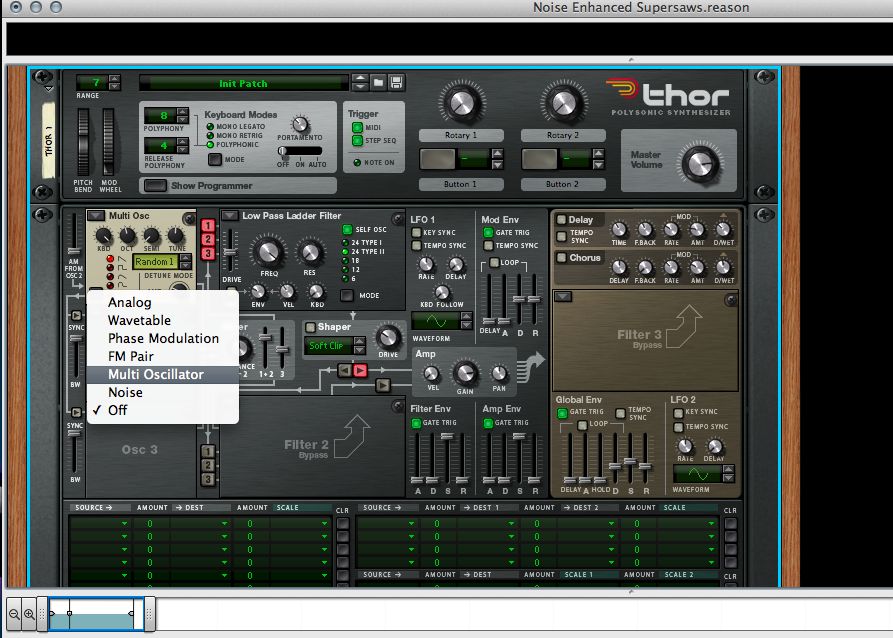Image resolution: width=893 pixels, height=638 pixels.
Task: Select oscillator routing button 2 for Filter 1
Action: 208,239
